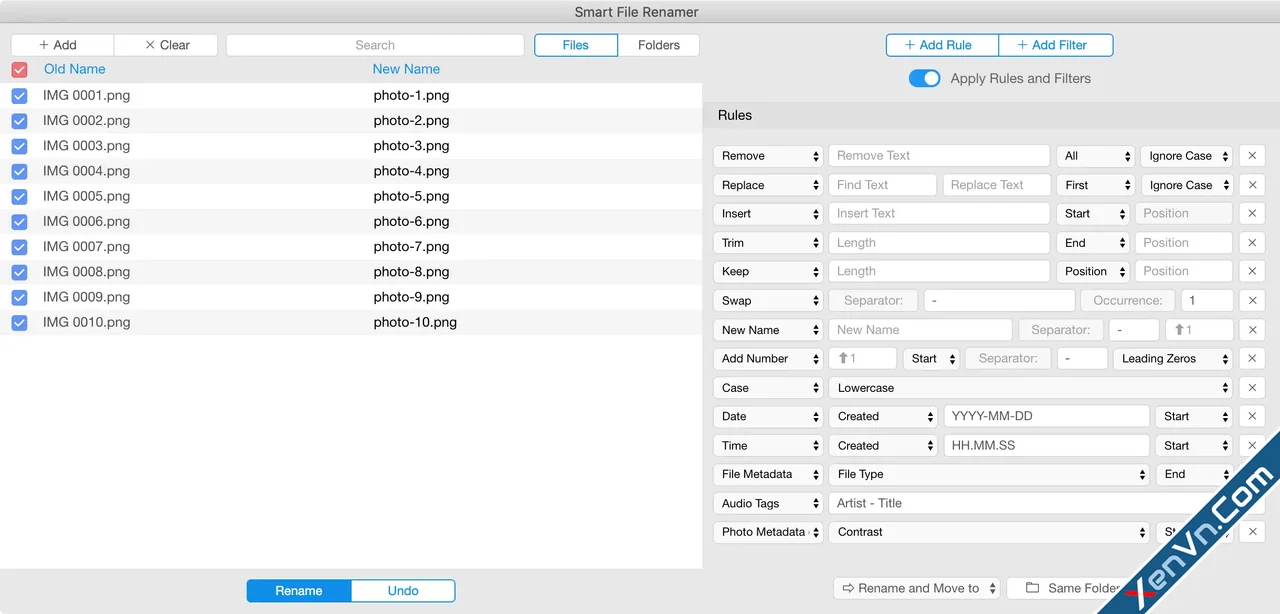1280x614 pixels.
Task: Select IMG 0008.png old name
Action: coord(86,272)
